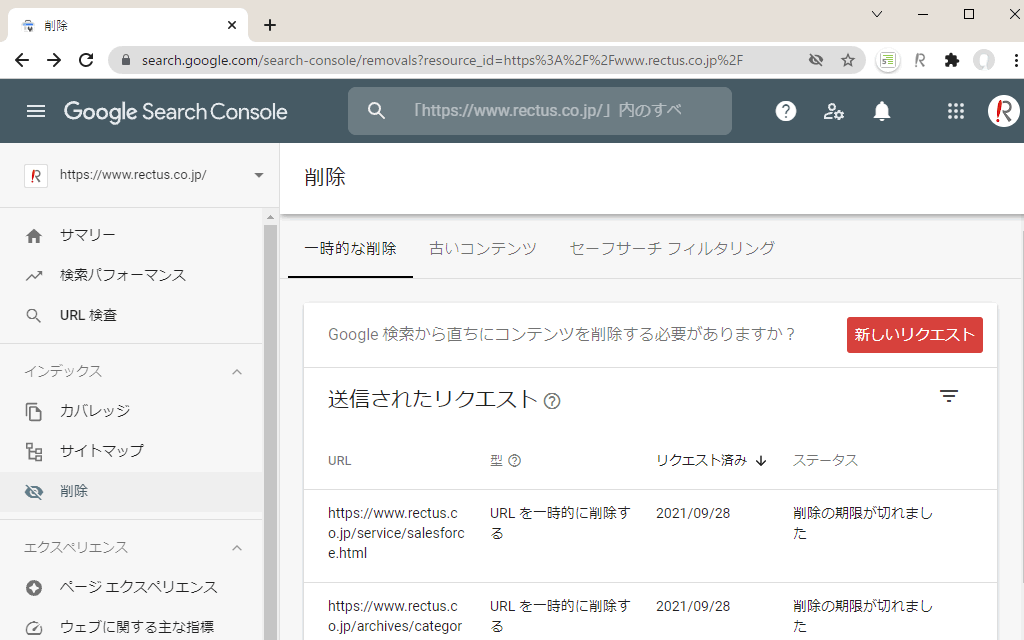
Task: Click the green spreadsheet extension icon
Action: 888,61
